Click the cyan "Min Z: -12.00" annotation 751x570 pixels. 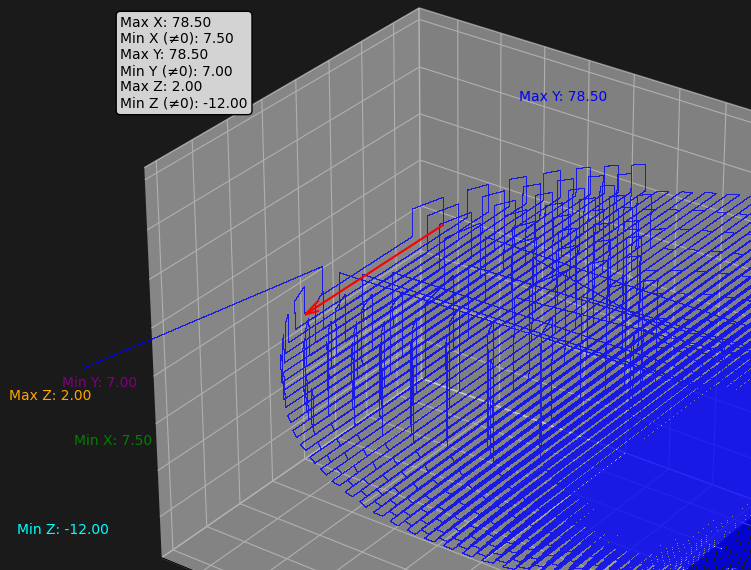tap(63, 530)
